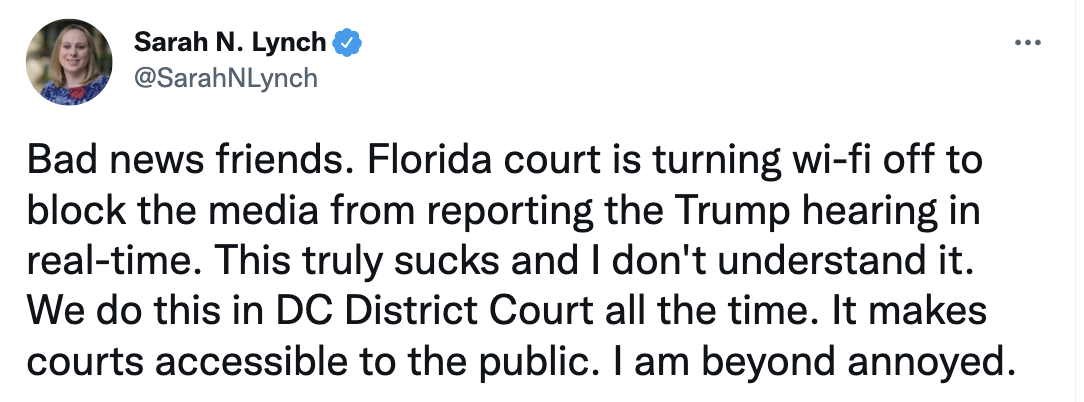
Task: Click the blue verified badge icon
Action: click(x=346, y=44)
